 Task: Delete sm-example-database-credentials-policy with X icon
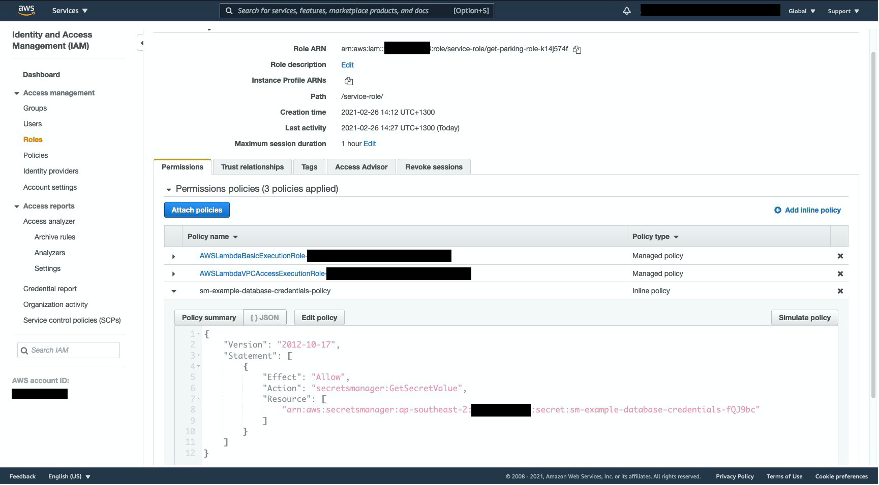(840, 291)
